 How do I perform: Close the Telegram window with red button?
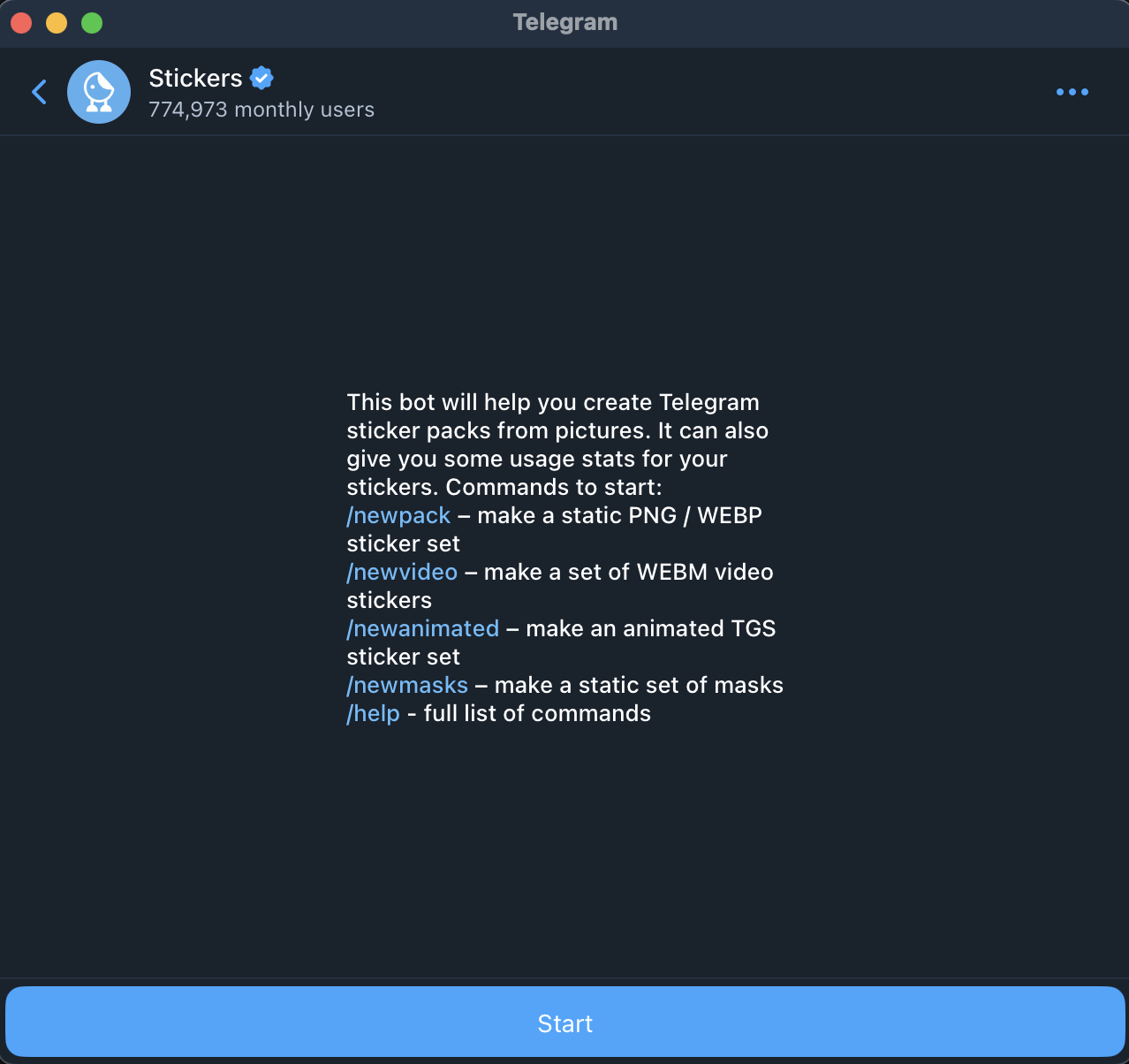click(21, 23)
